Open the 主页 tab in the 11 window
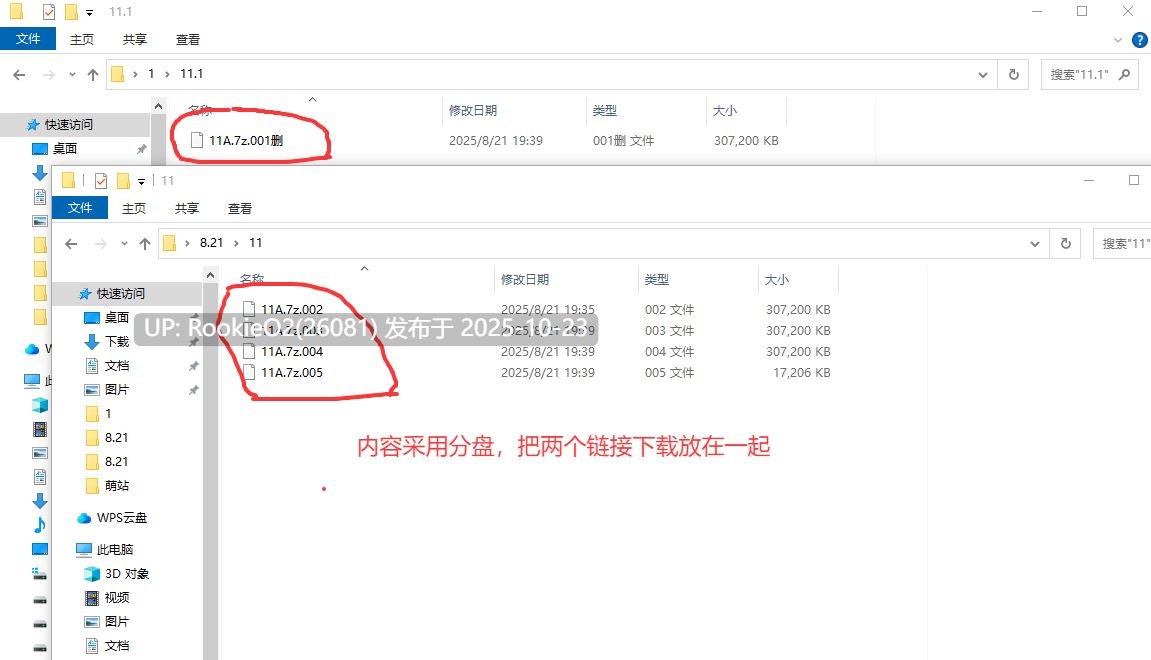This screenshot has width=1151, height=660. 134,208
